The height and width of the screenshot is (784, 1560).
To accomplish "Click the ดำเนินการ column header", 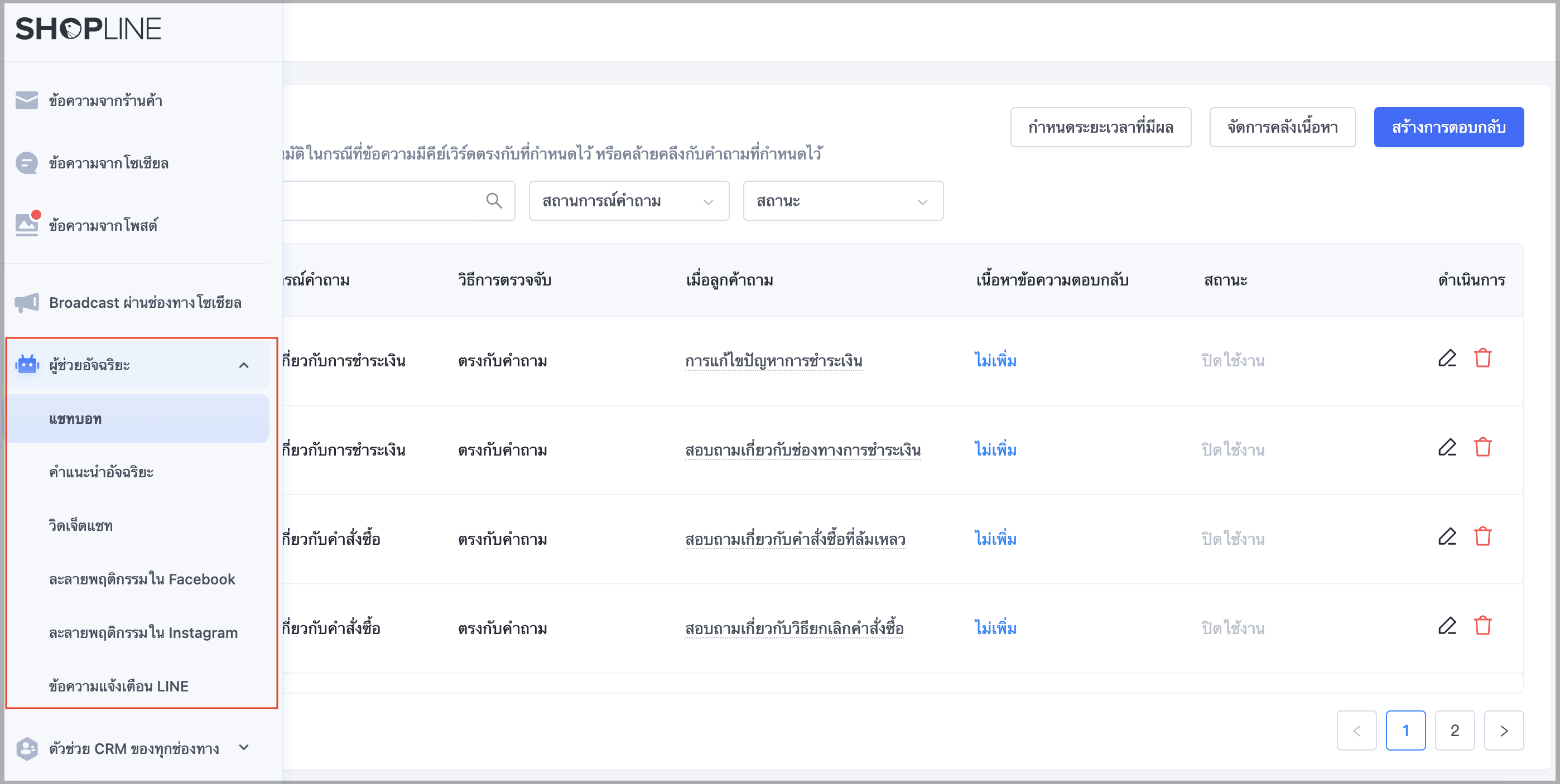I will point(1472,280).
